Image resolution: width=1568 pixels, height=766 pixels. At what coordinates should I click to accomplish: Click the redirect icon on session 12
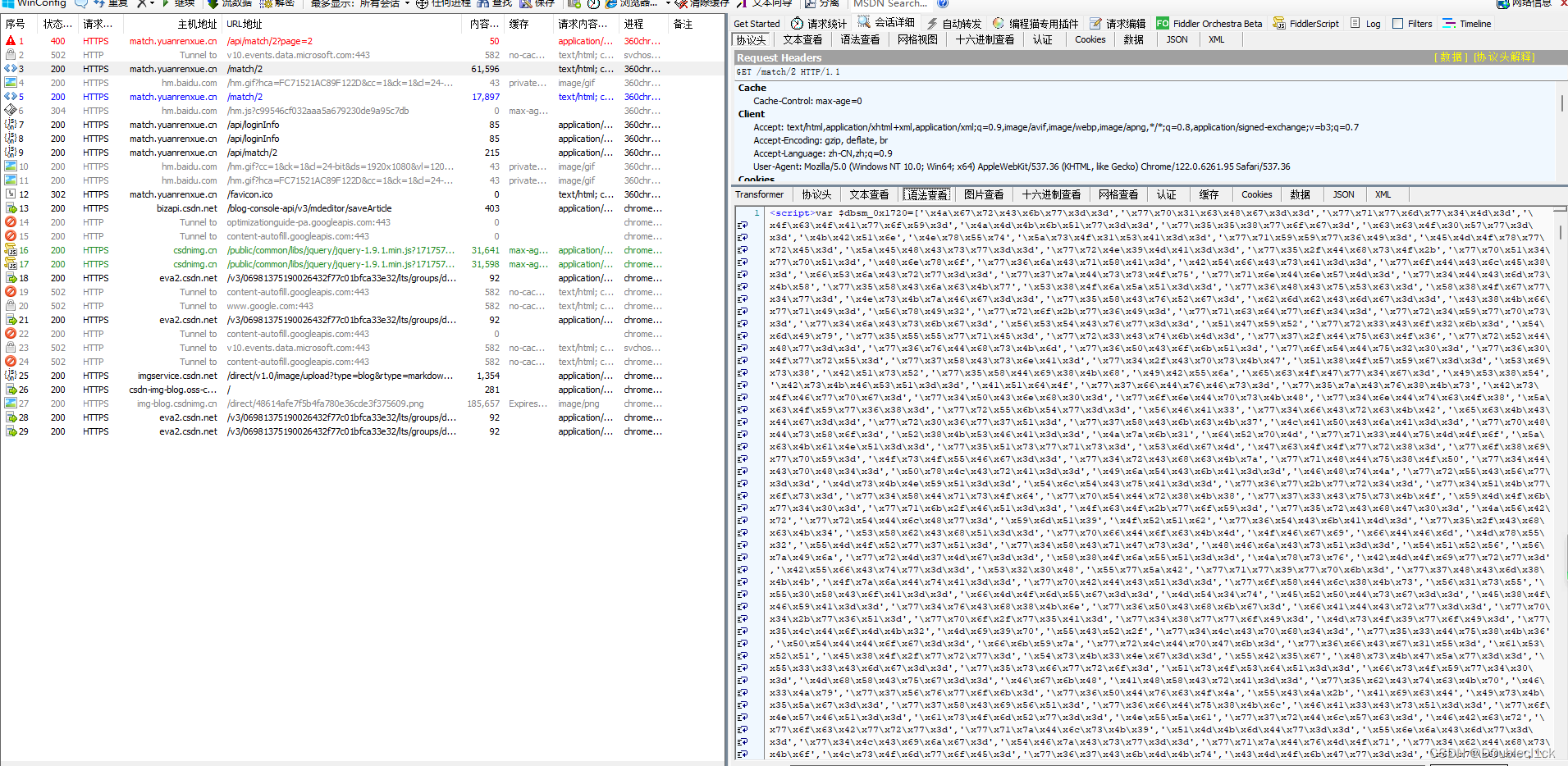(x=11, y=194)
